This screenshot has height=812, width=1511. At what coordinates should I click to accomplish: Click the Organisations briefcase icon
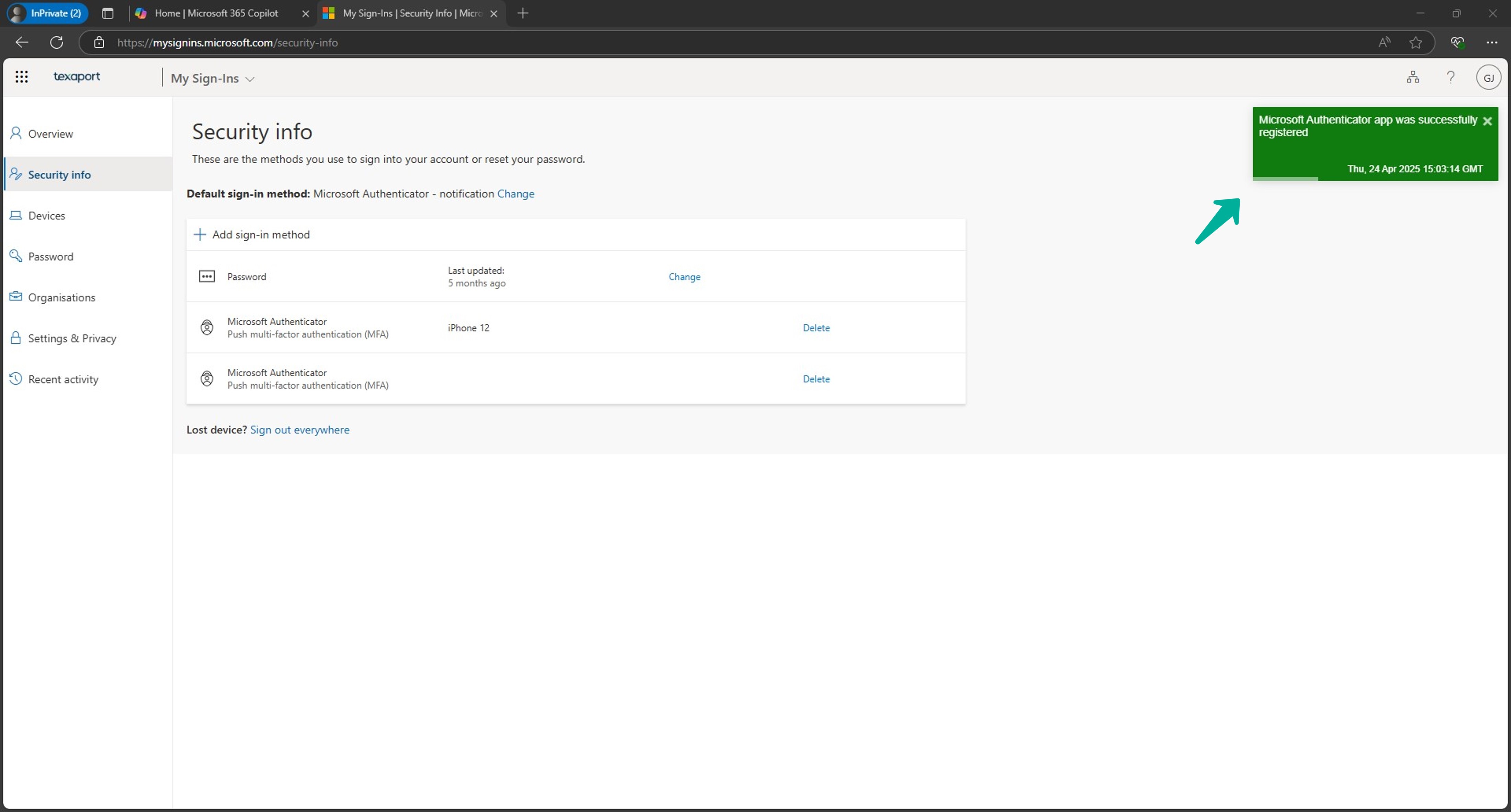coord(16,297)
